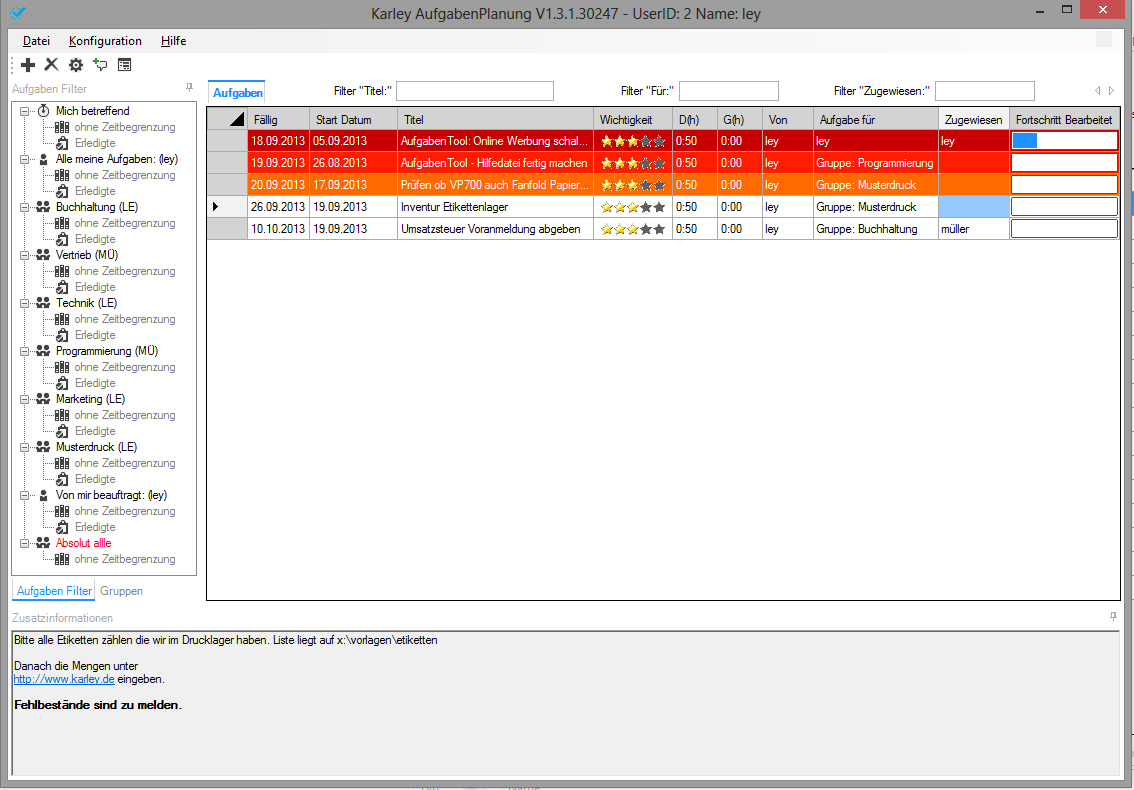Click the application checkmark icon in title bar
Viewport: 1134px width, 790px height.
17,12
